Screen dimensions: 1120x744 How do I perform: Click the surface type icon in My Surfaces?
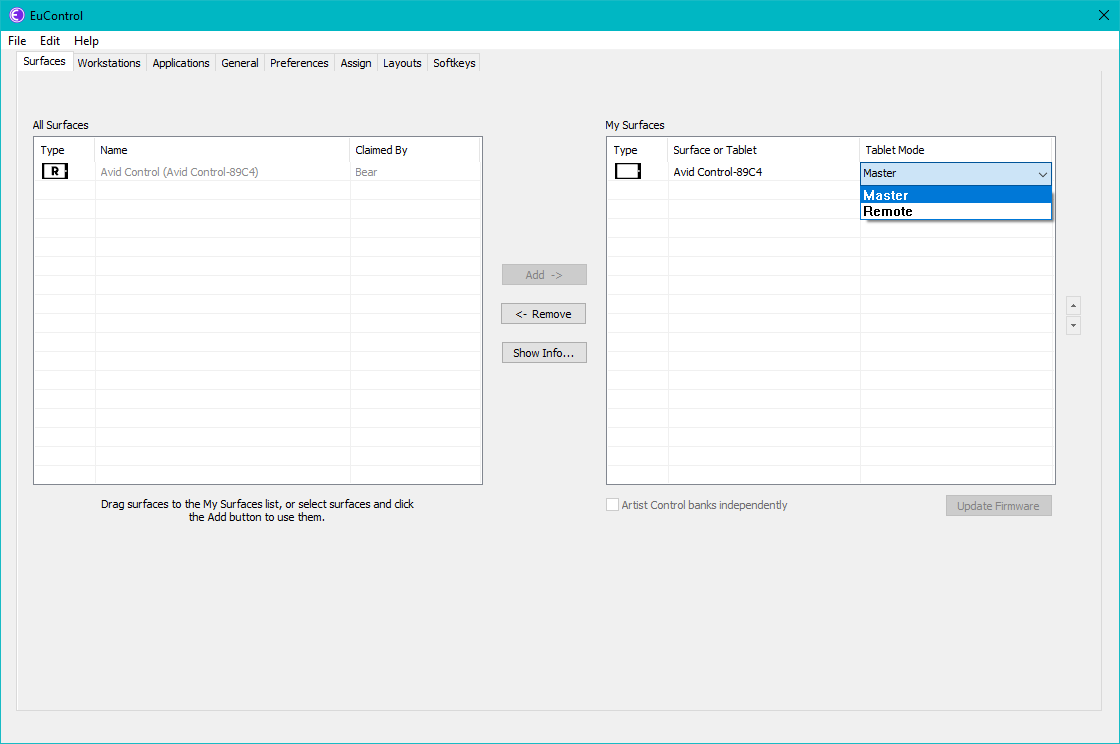pos(627,171)
